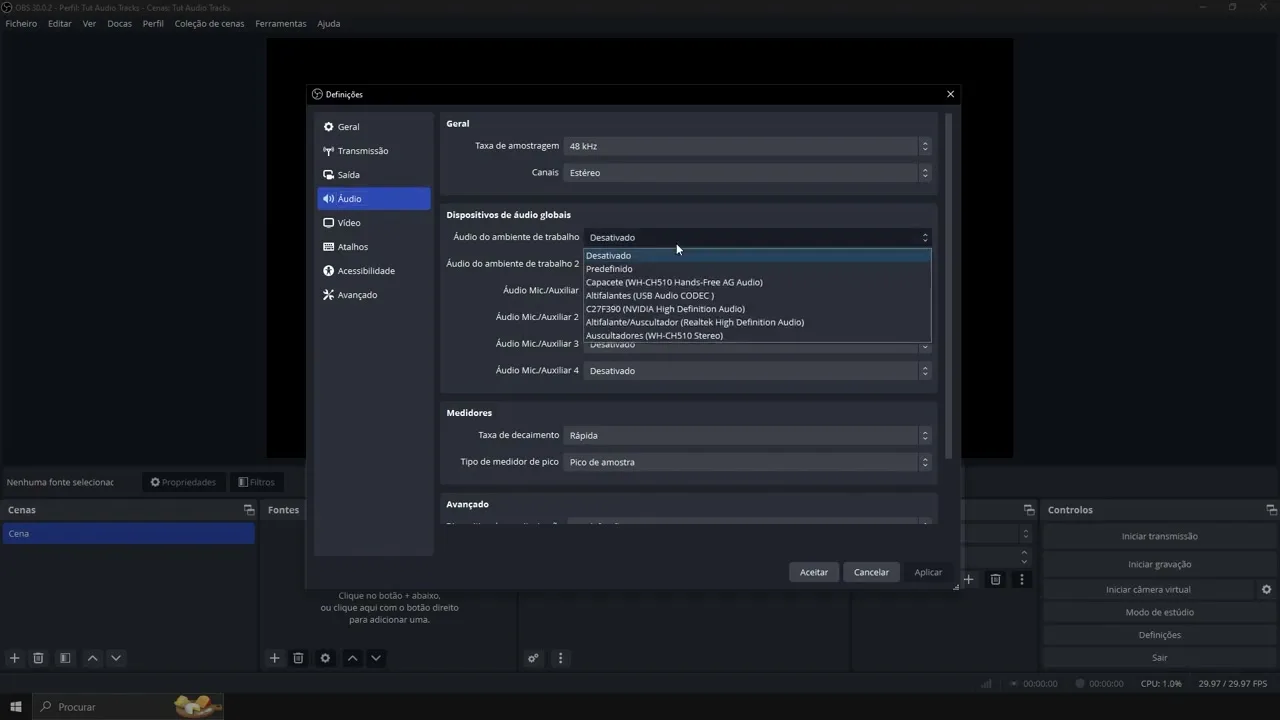Open source properties gear in Fontes panel
This screenshot has height=720, width=1280.
click(x=325, y=658)
